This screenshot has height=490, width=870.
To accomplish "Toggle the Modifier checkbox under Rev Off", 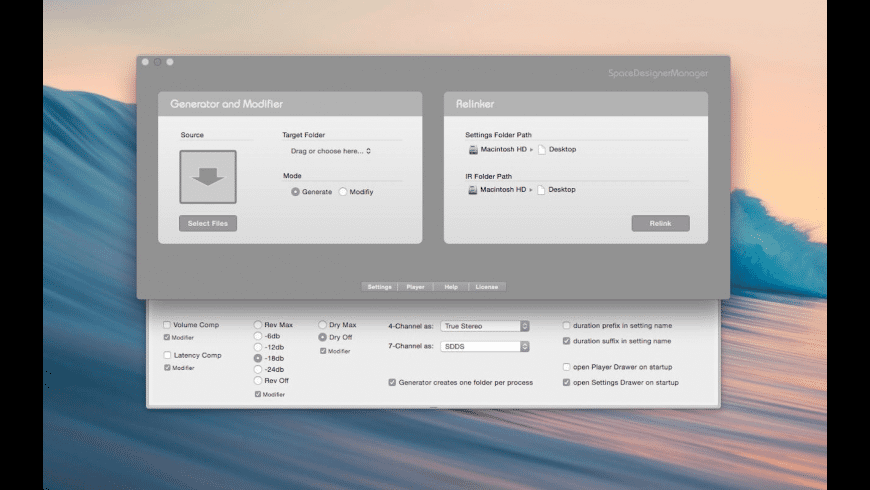I will point(257,394).
